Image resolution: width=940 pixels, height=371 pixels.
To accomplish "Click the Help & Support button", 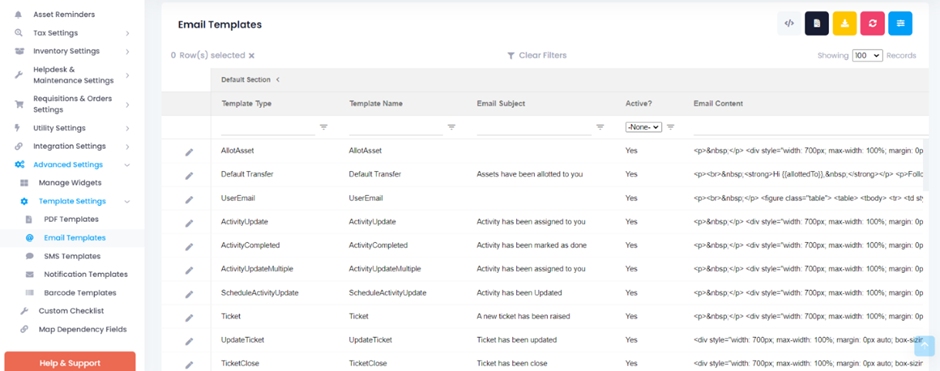I will point(70,361).
